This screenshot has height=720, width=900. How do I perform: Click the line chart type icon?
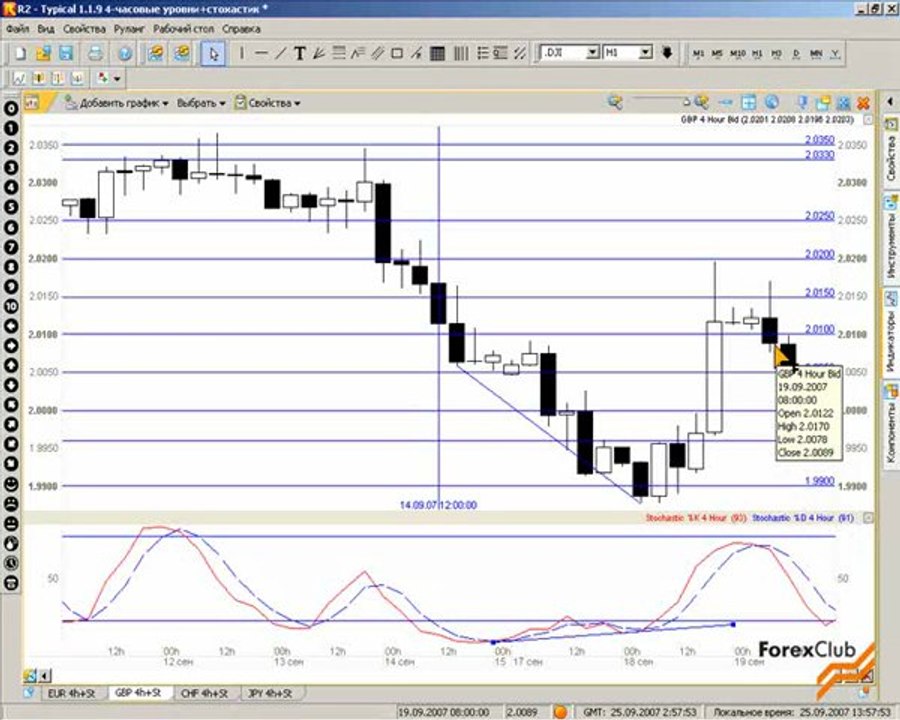tap(19, 78)
